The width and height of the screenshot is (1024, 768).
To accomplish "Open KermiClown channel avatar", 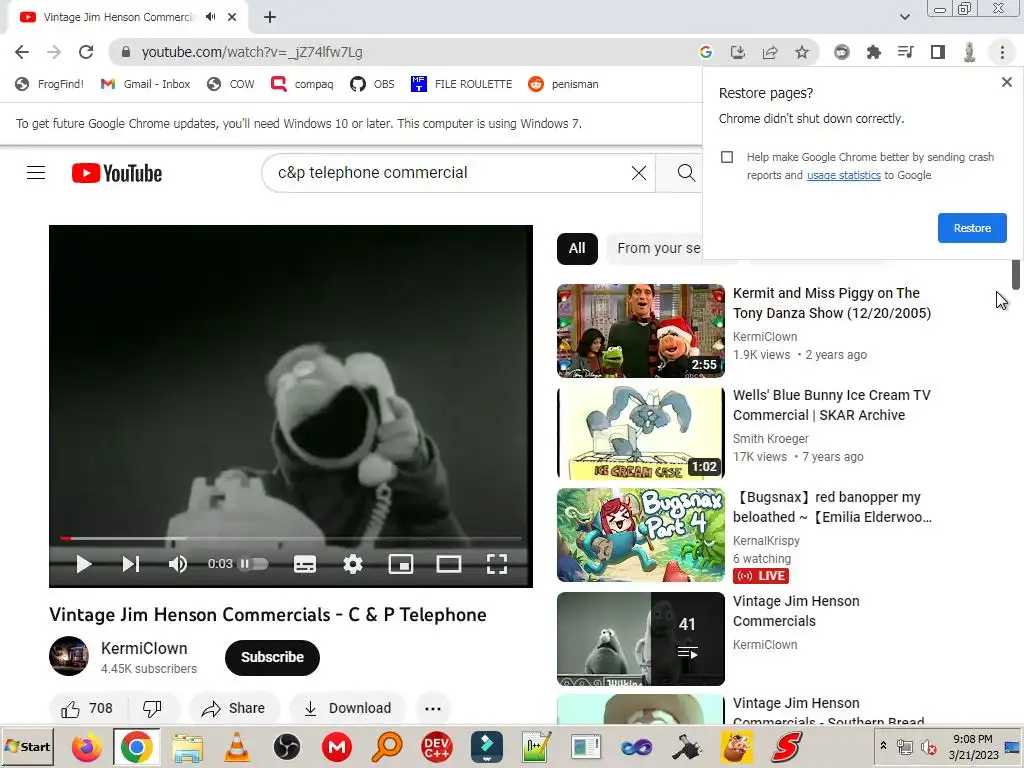I will (x=69, y=656).
